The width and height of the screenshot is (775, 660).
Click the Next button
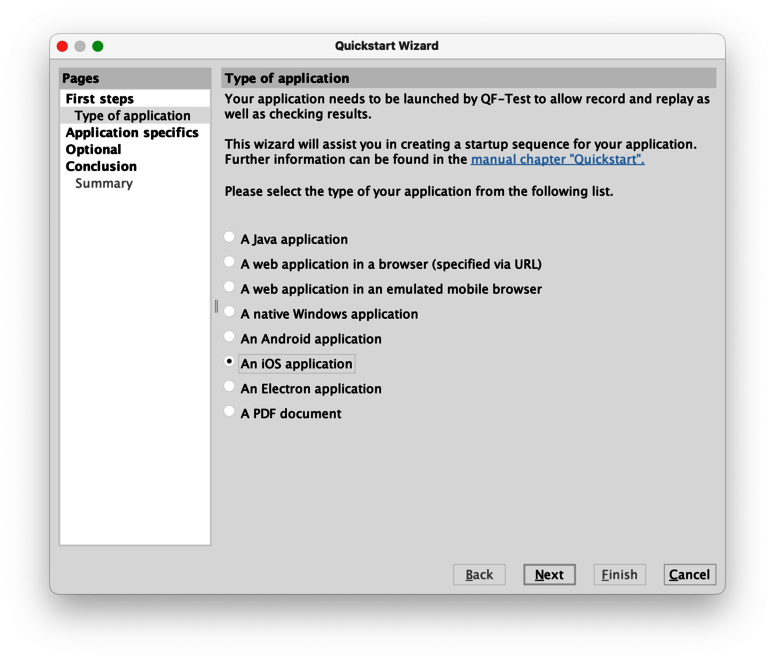(549, 575)
